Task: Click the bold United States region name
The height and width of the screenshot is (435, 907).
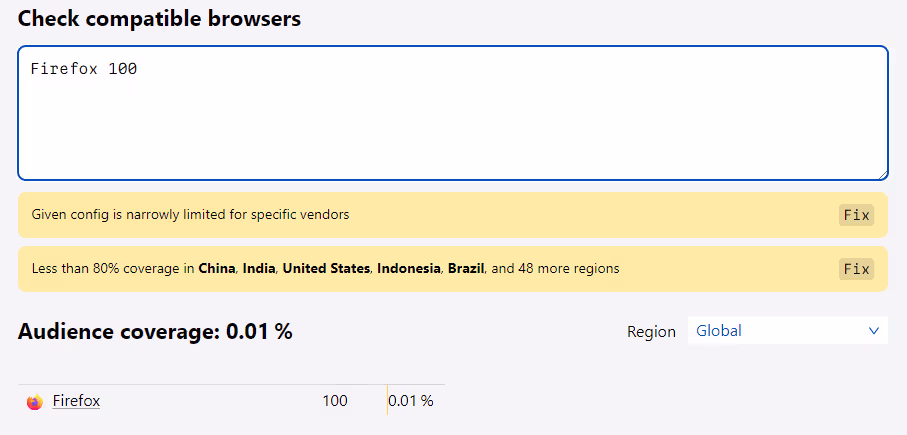Action: (x=326, y=269)
